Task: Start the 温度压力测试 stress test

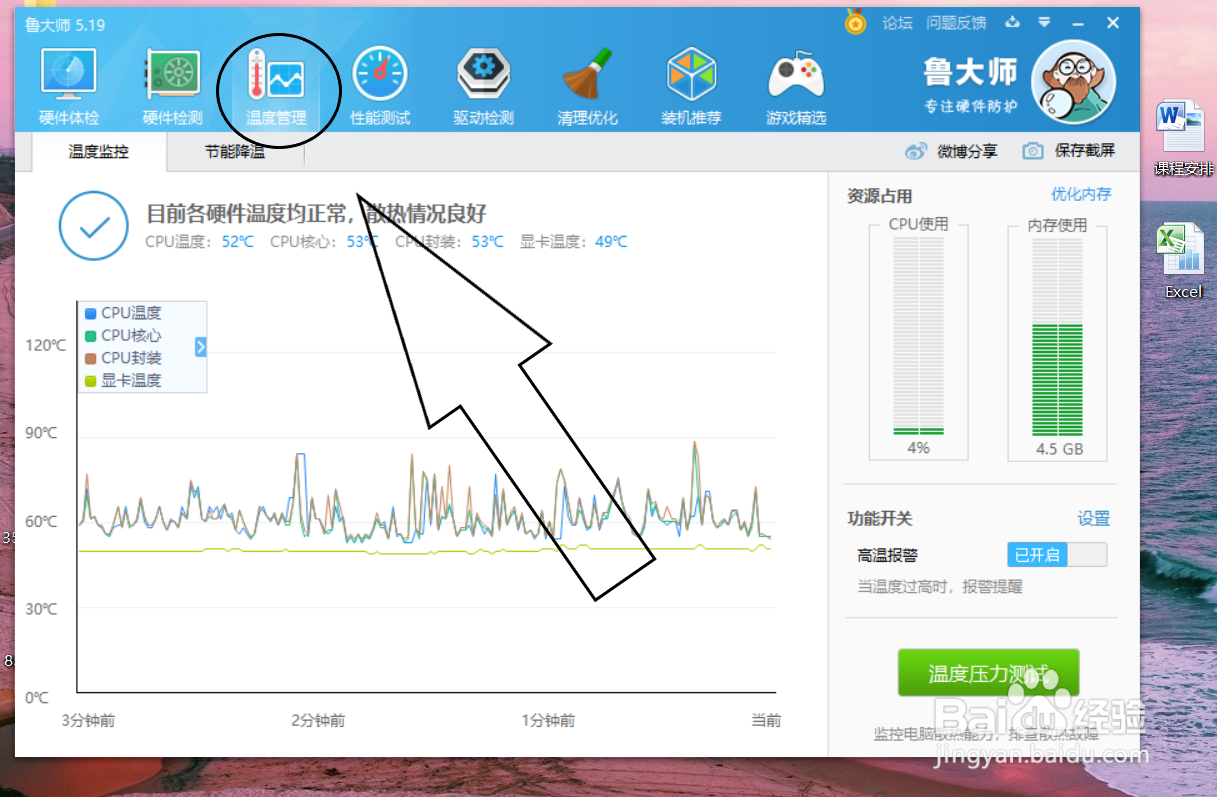Action: [988, 673]
